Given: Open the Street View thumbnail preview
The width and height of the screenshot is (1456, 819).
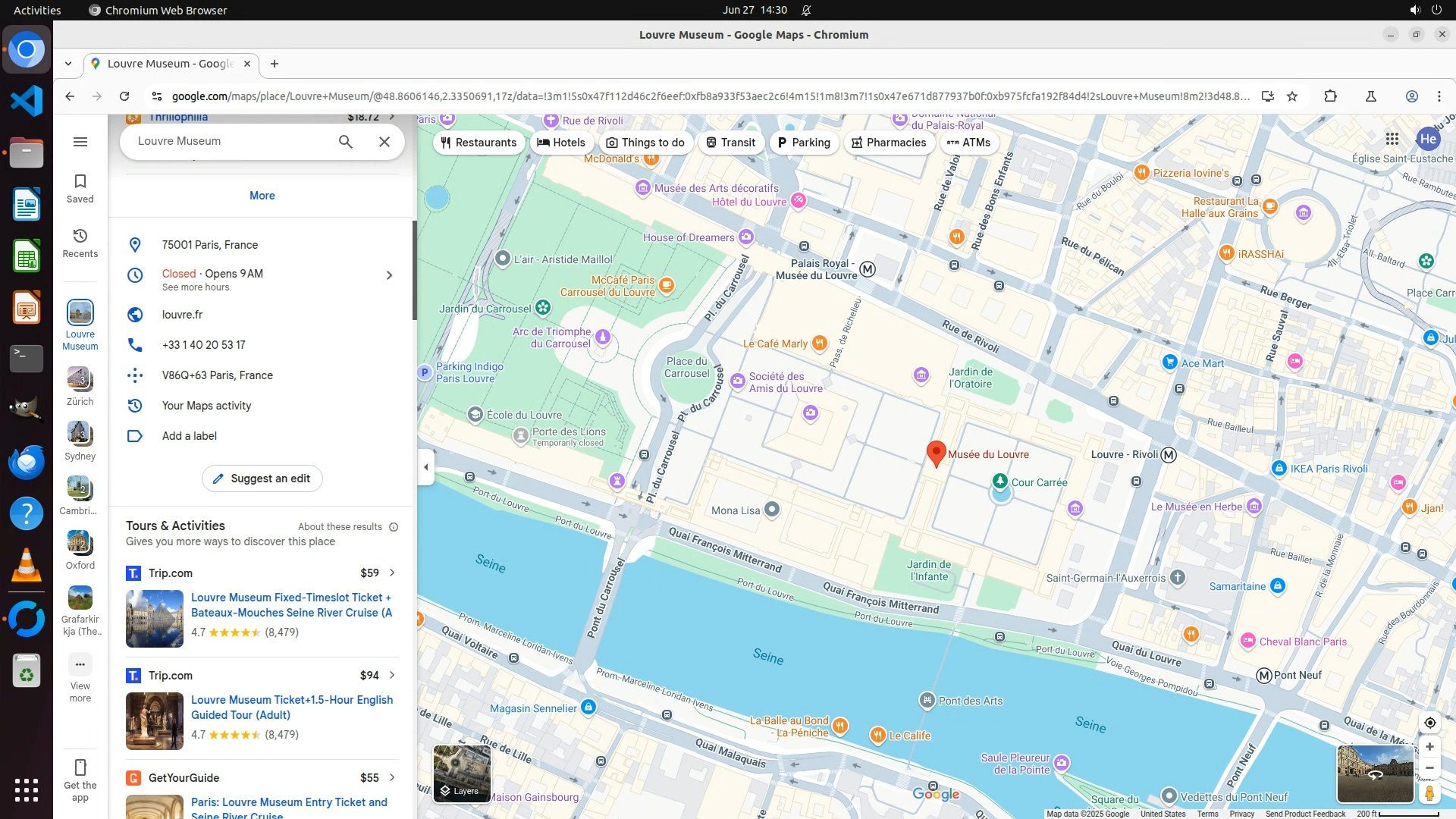Looking at the screenshot, I should (x=1374, y=773).
